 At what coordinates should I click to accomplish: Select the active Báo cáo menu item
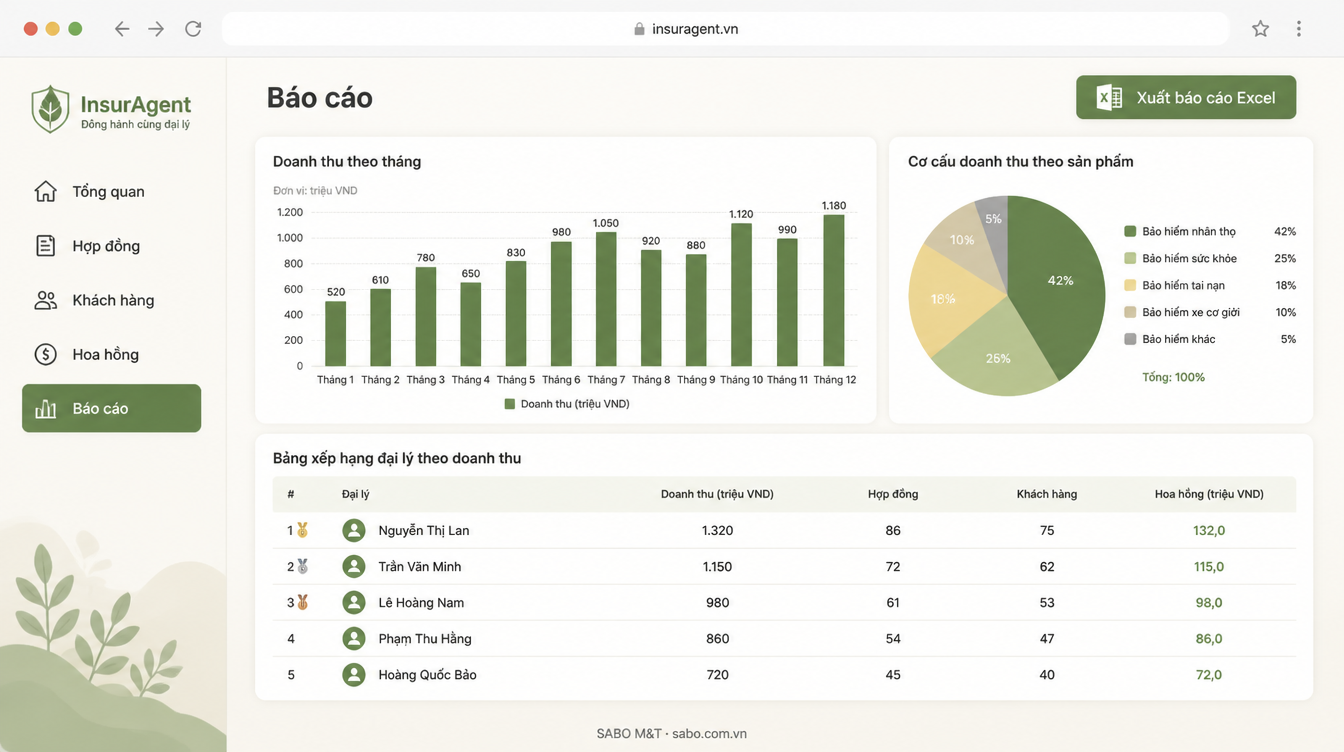coord(111,408)
